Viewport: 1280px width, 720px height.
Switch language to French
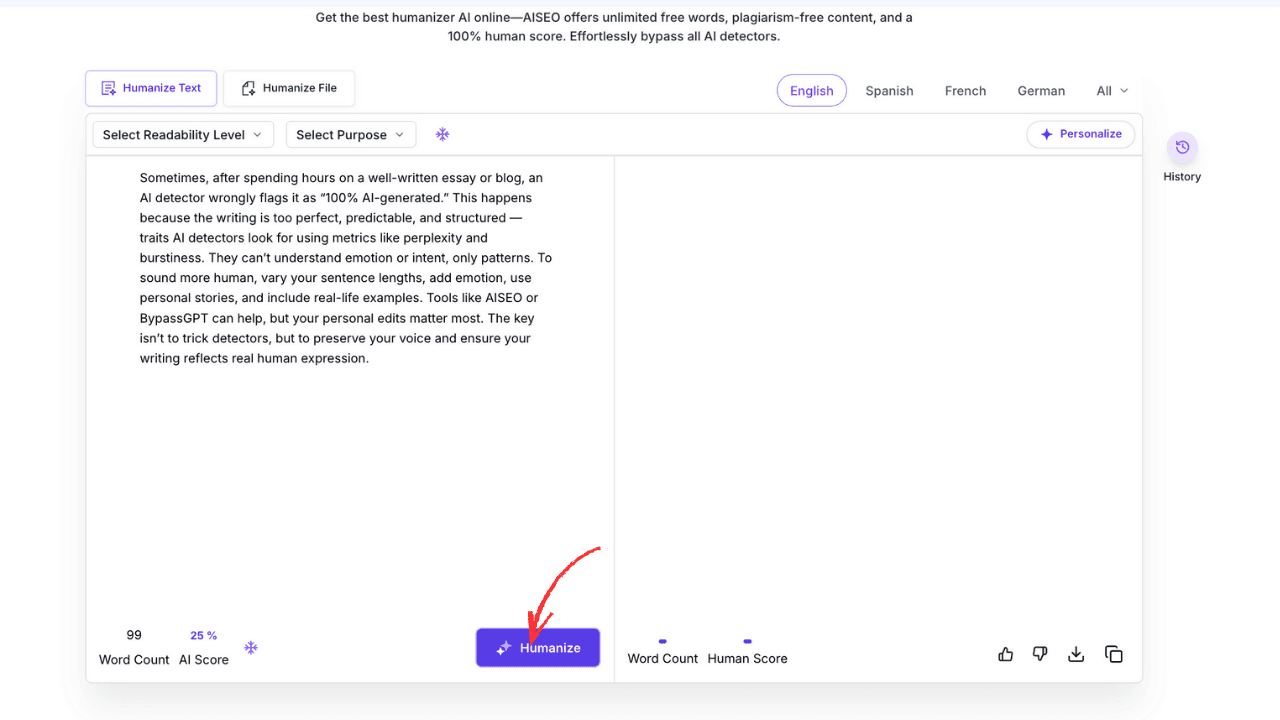pos(965,90)
